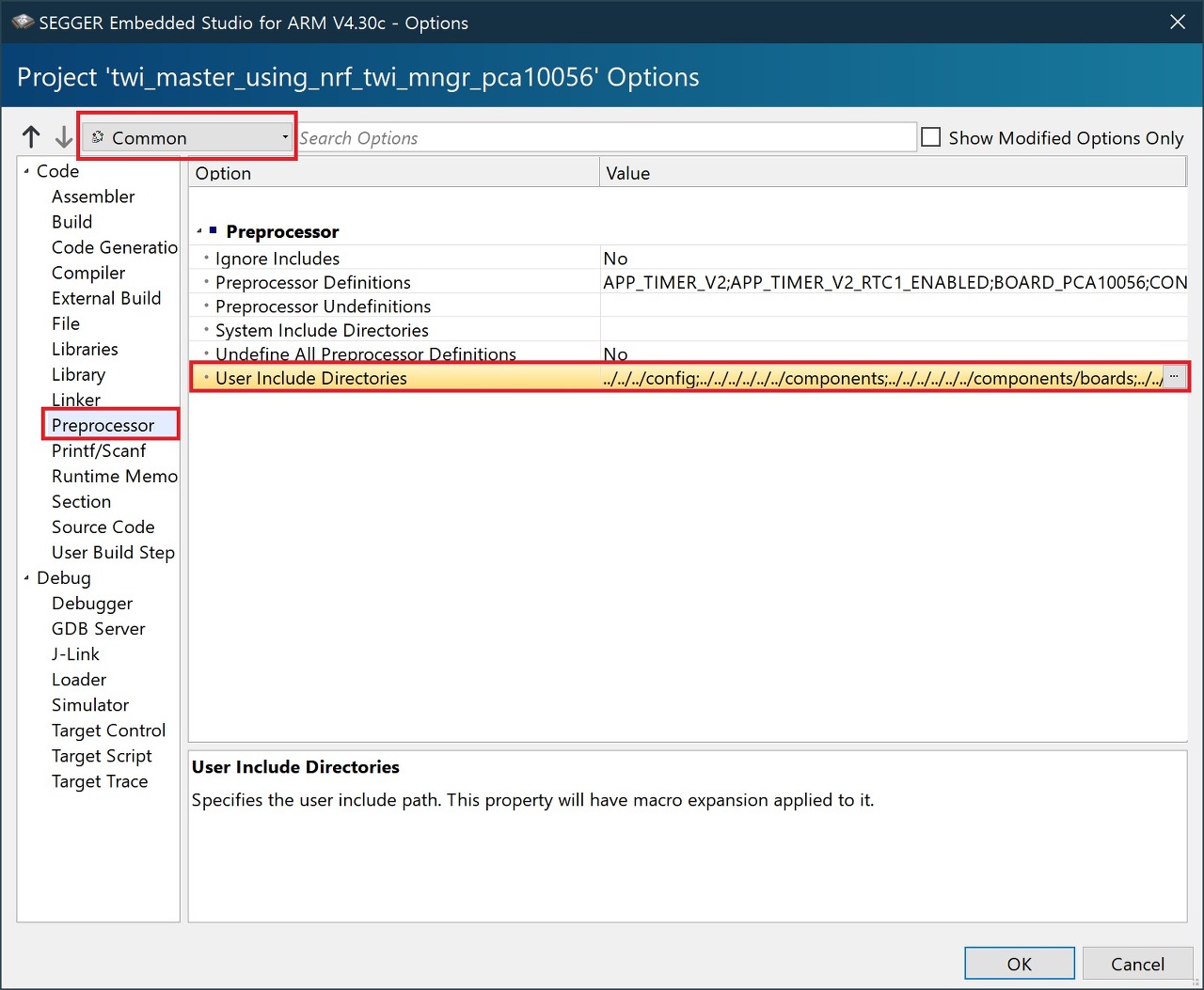Select File category in tree
1204x990 pixels.
click(x=66, y=323)
